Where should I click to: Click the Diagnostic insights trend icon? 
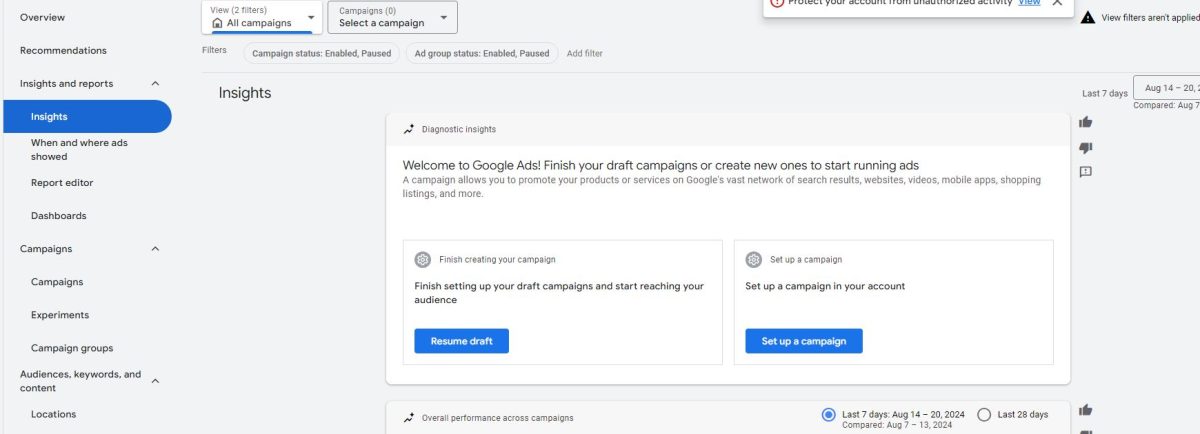tap(408, 129)
